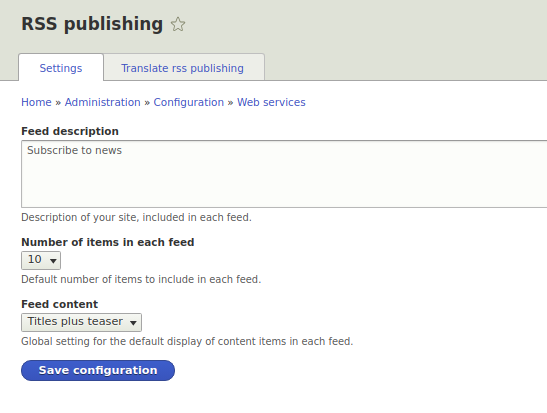The width and height of the screenshot is (547, 413).
Task: Expand the number of items dropdown
Action: coord(41,260)
